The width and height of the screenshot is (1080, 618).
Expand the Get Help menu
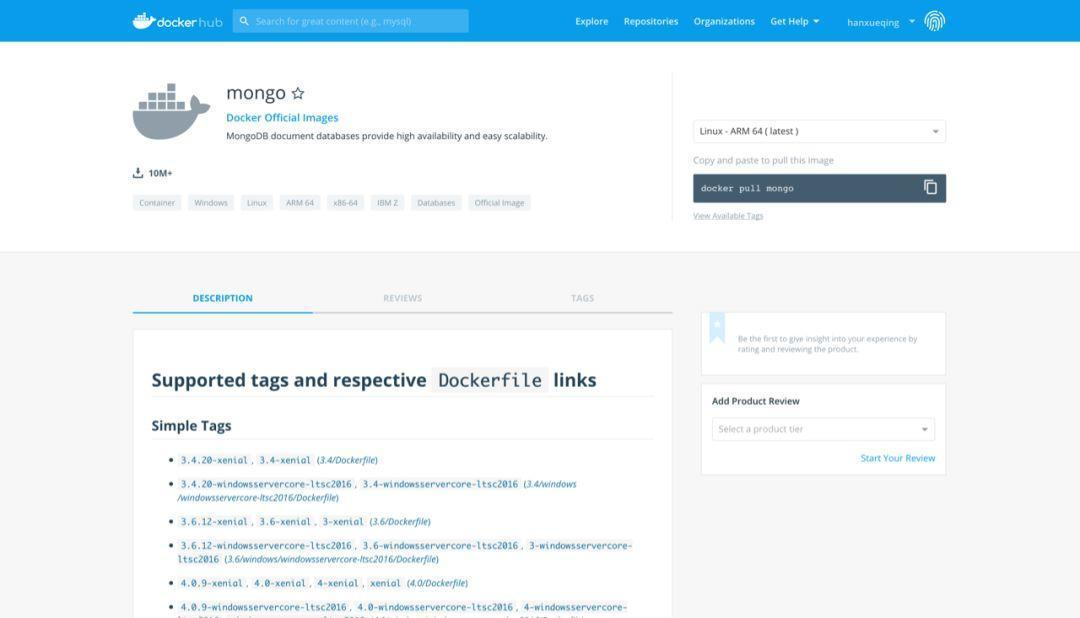pos(795,21)
